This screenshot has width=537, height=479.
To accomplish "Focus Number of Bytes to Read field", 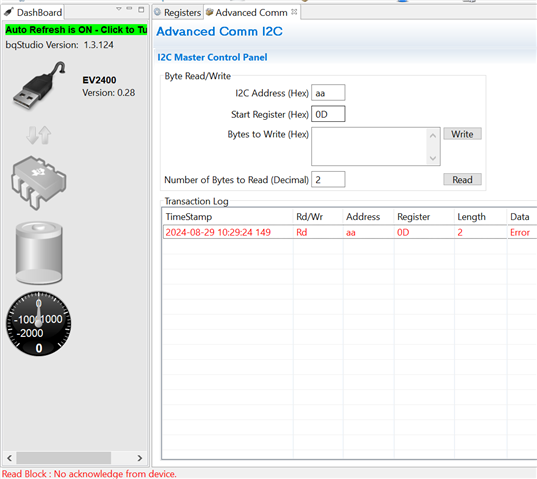I will coord(328,179).
